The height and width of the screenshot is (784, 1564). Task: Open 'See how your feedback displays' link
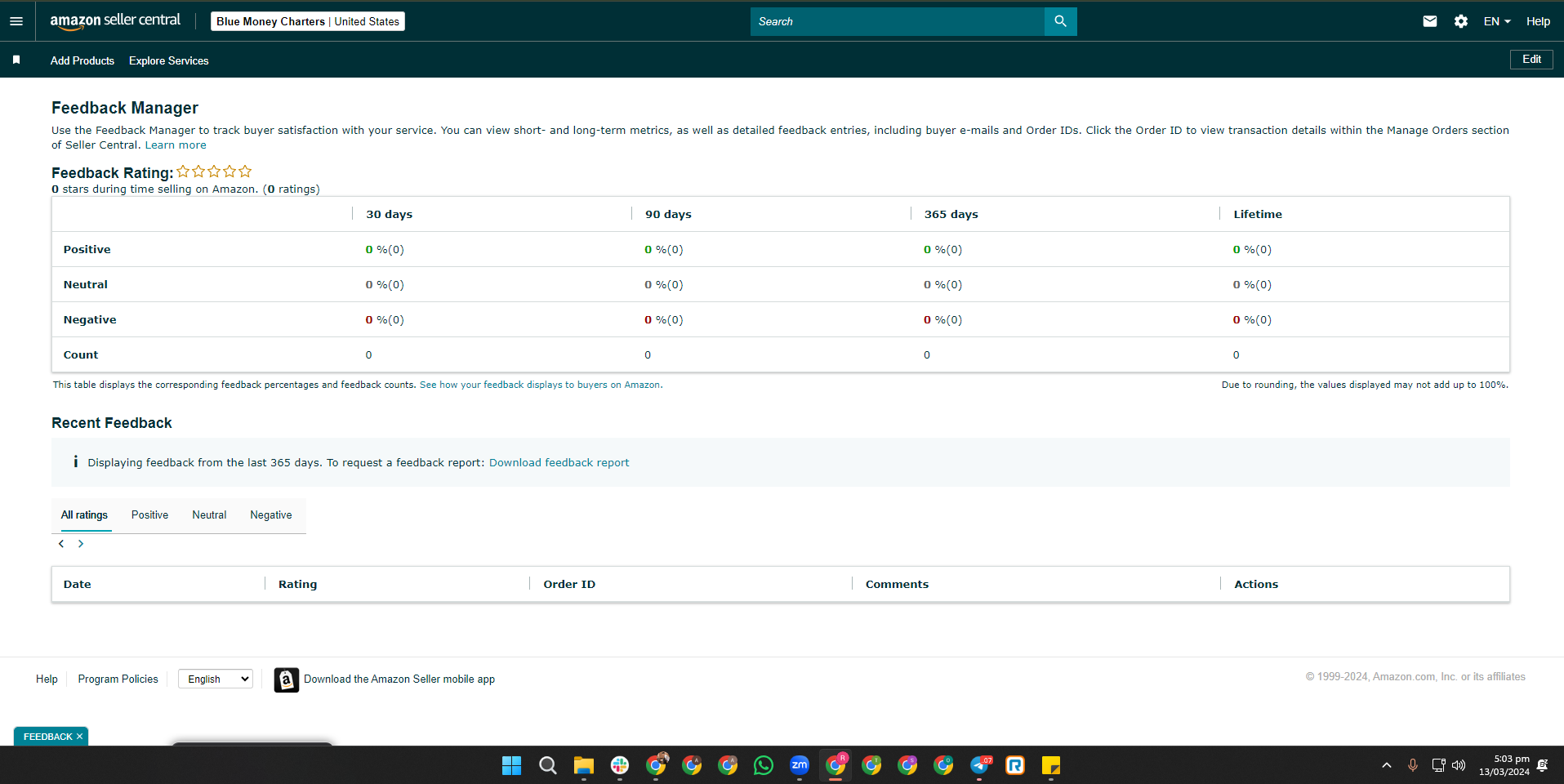[540, 385]
